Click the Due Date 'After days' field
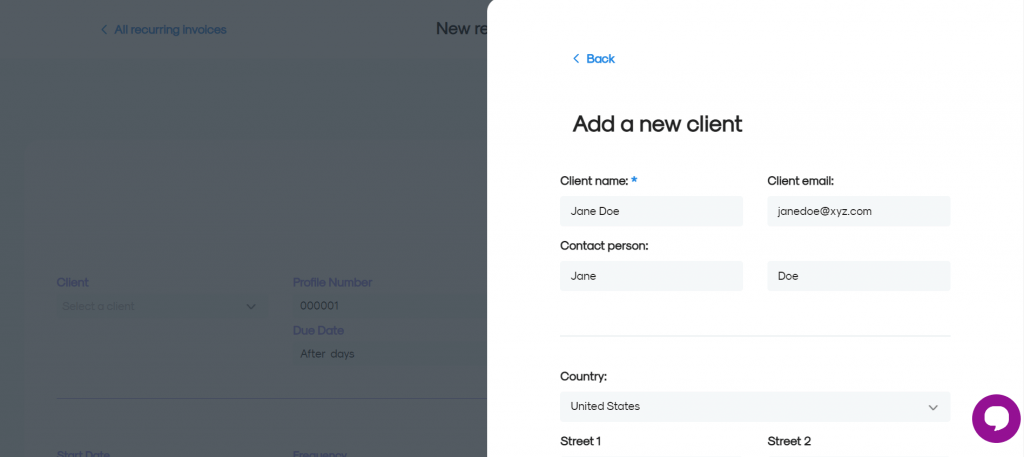Viewport: 1024px width, 457px height. 389,354
